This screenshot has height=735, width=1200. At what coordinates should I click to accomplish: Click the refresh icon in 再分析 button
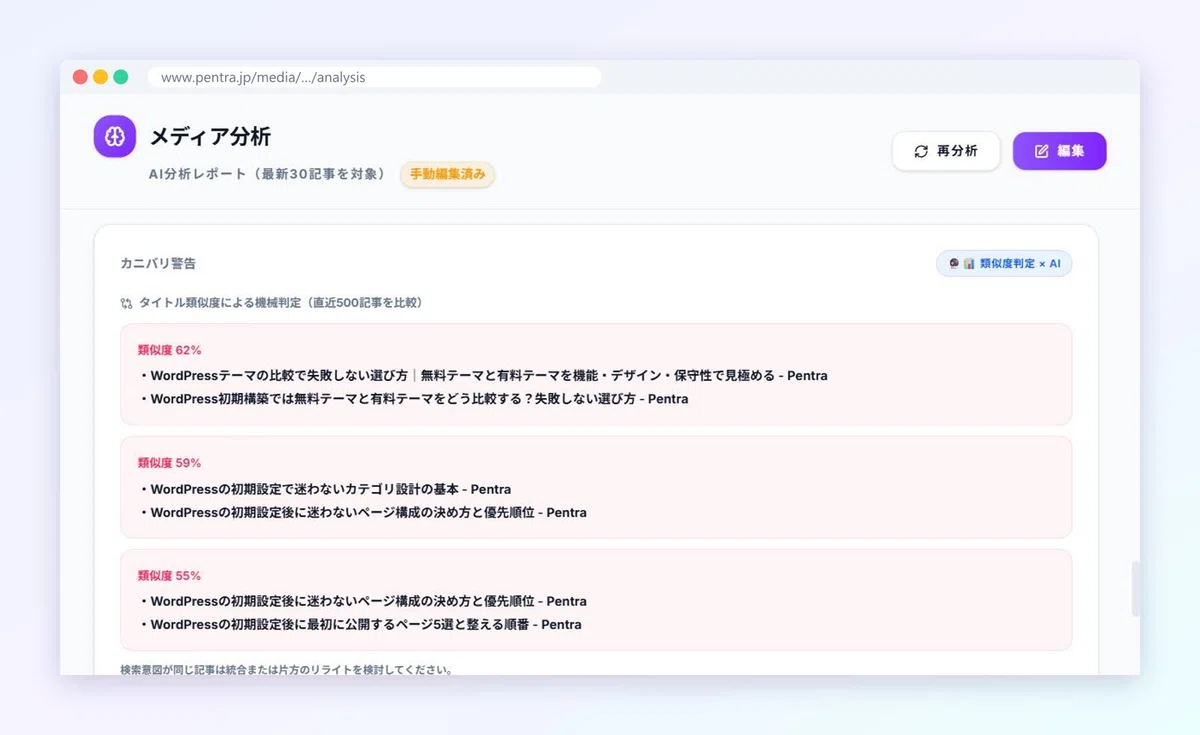click(921, 152)
